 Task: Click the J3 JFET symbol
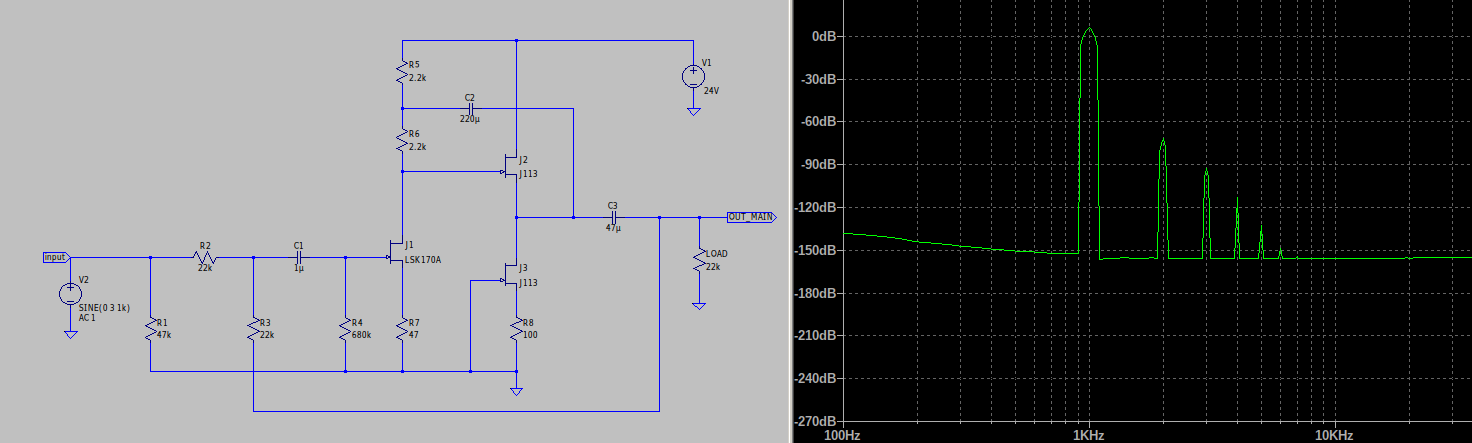[511, 277]
